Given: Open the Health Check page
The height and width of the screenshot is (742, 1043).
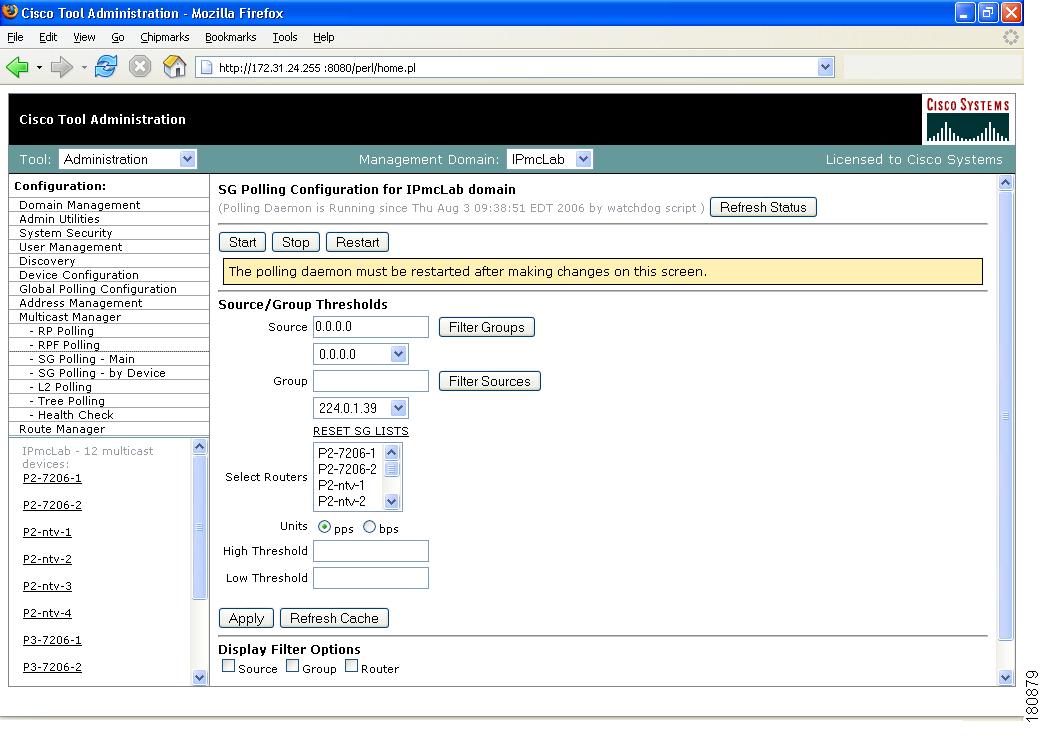Looking at the screenshot, I should click(x=75, y=415).
